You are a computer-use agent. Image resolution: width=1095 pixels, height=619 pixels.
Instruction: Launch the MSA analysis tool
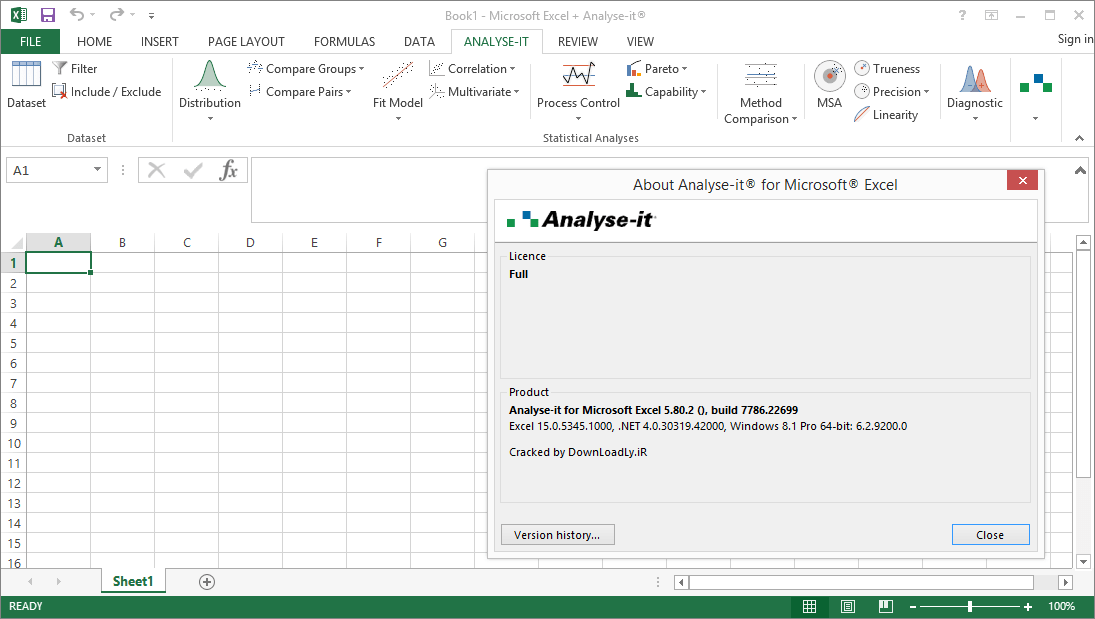tap(829, 90)
